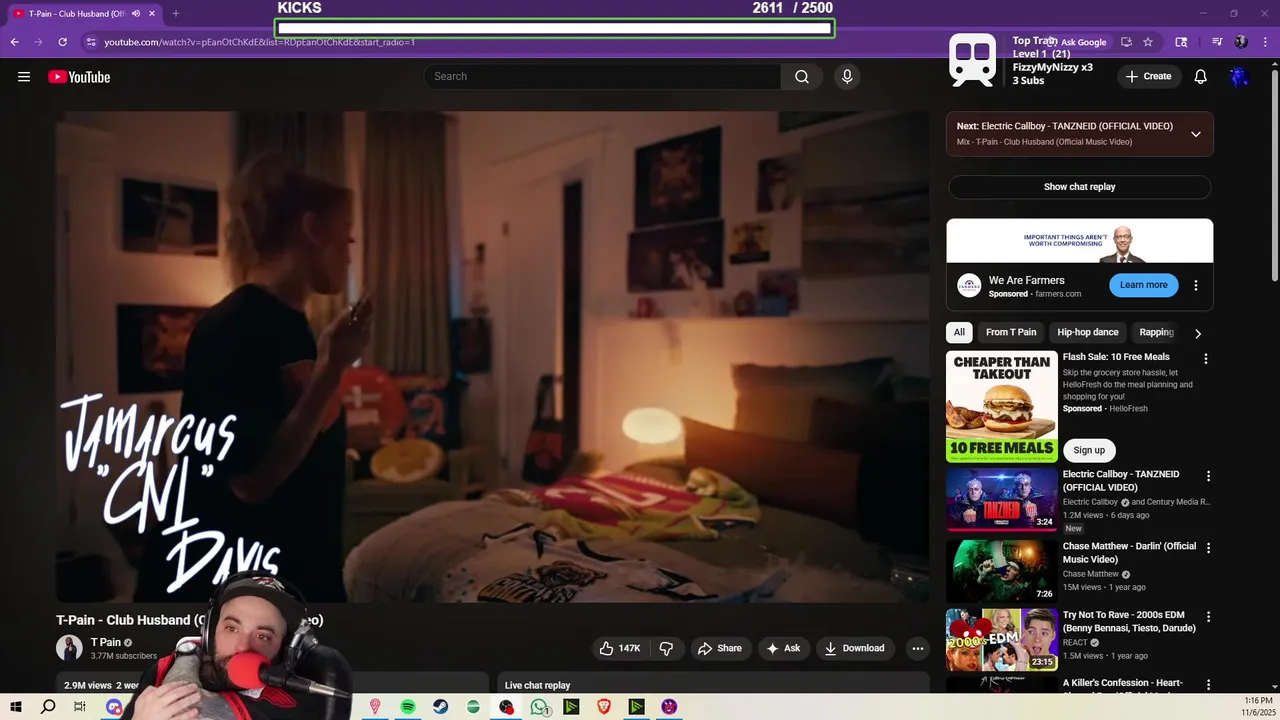Open Windows Task View
This screenshot has height=720, width=1280.
pos(80,707)
